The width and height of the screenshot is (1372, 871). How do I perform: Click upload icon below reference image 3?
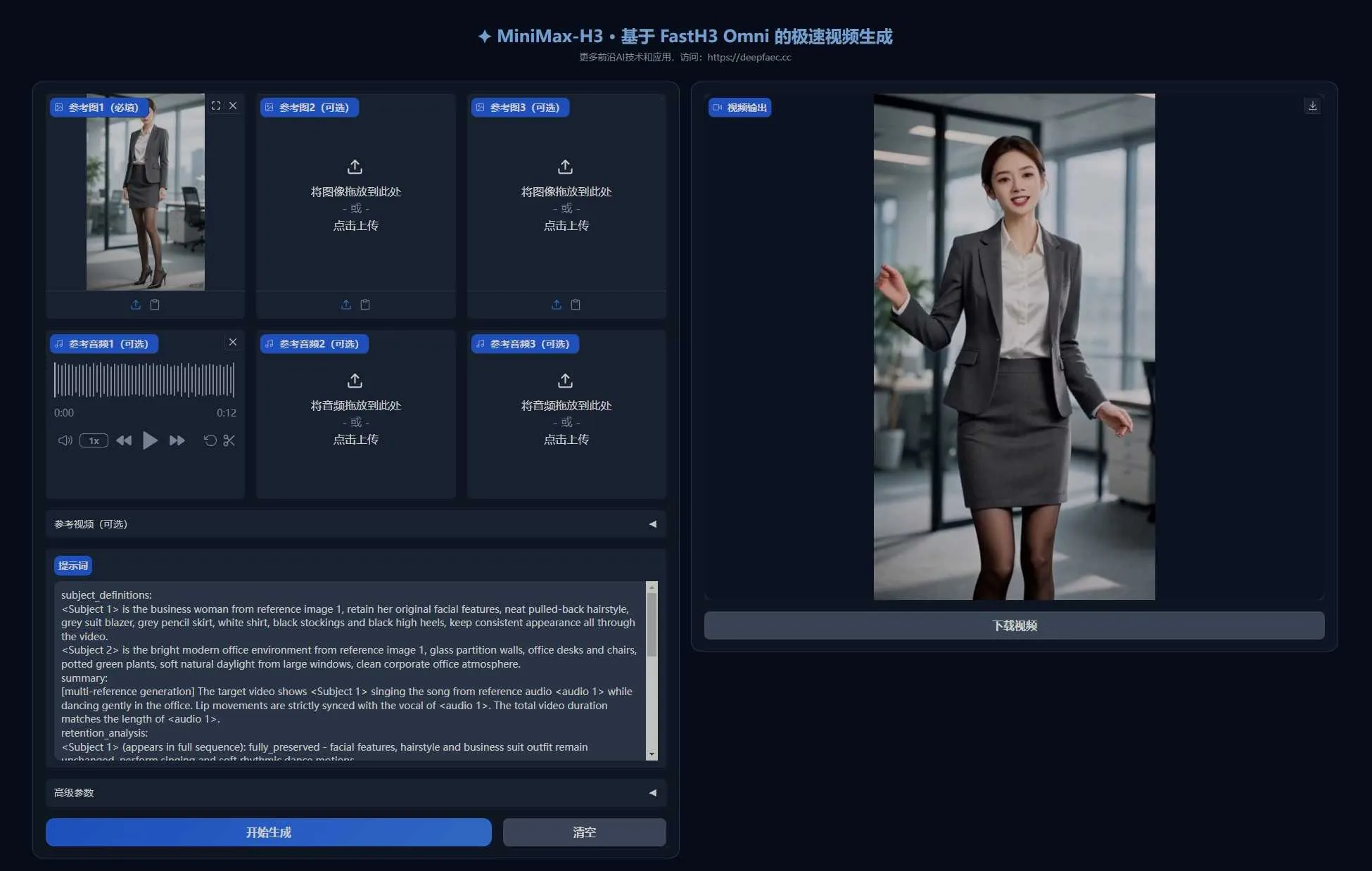pyautogui.click(x=557, y=305)
